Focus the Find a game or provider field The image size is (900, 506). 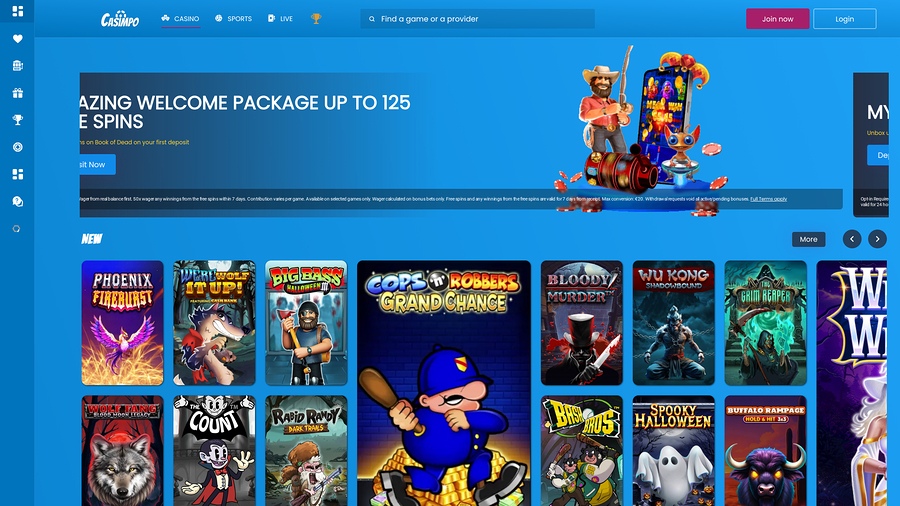[478, 19]
